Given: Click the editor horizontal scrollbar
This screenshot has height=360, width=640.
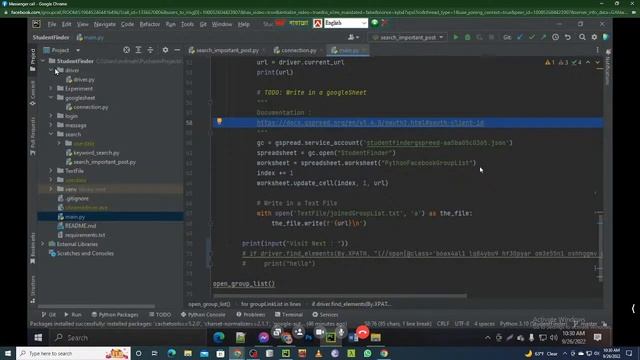Looking at the screenshot, I should click(x=340, y=296).
